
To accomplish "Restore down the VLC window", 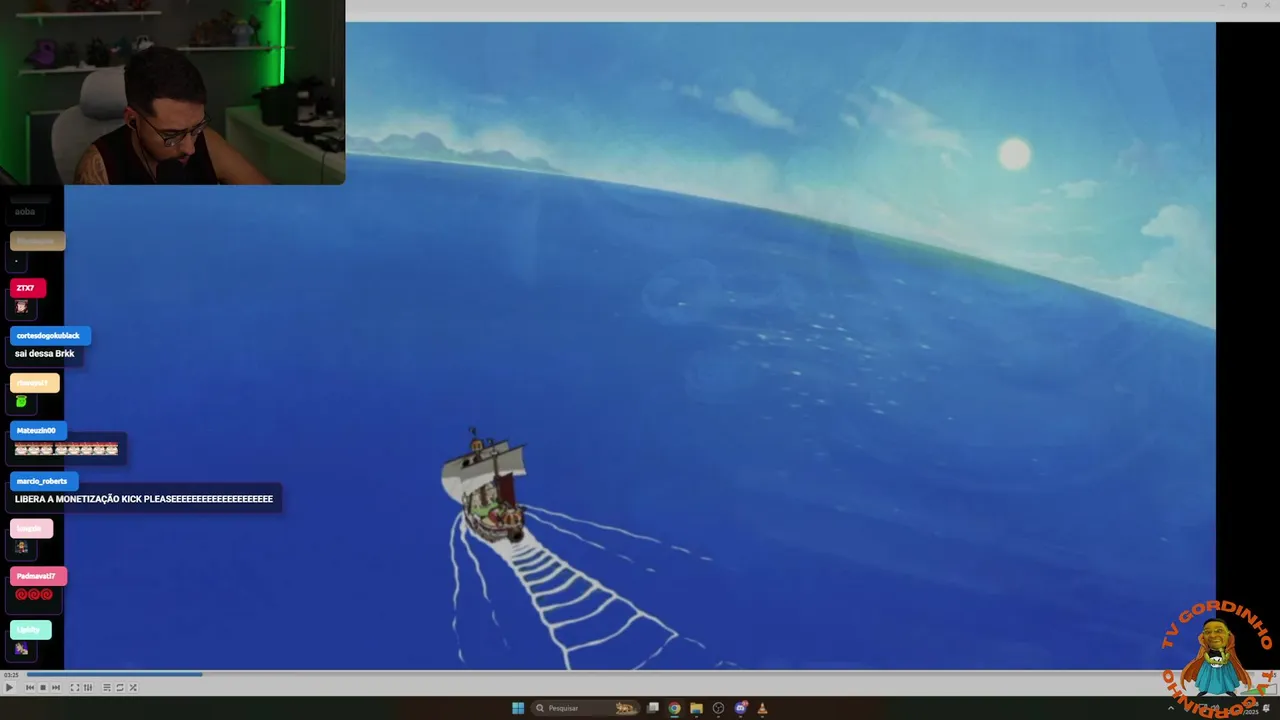I will [x=1244, y=5].
